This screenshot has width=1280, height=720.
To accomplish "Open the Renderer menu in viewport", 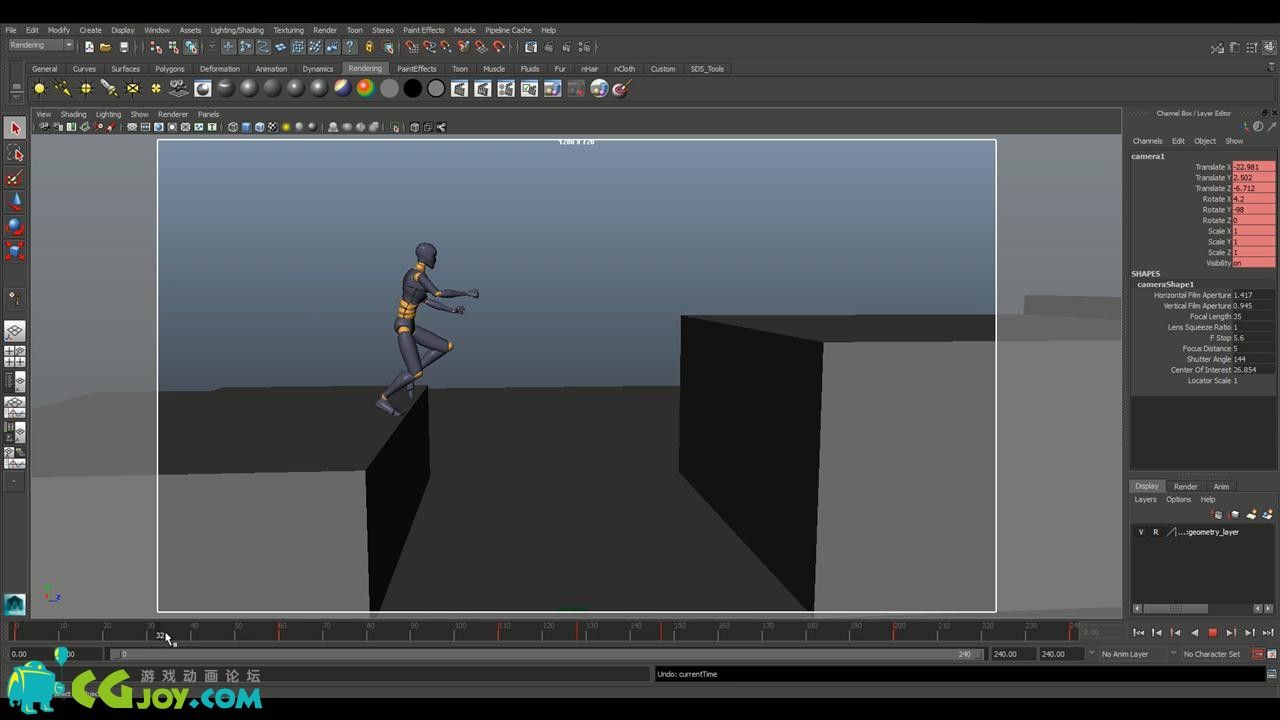I will pyautogui.click(x=173, y=114).
